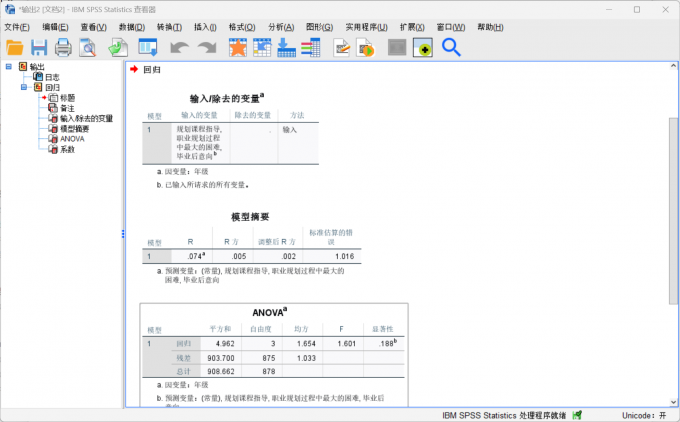
Task: Select 备注 item in the outline tree
Action: click(x=67, y=108)
